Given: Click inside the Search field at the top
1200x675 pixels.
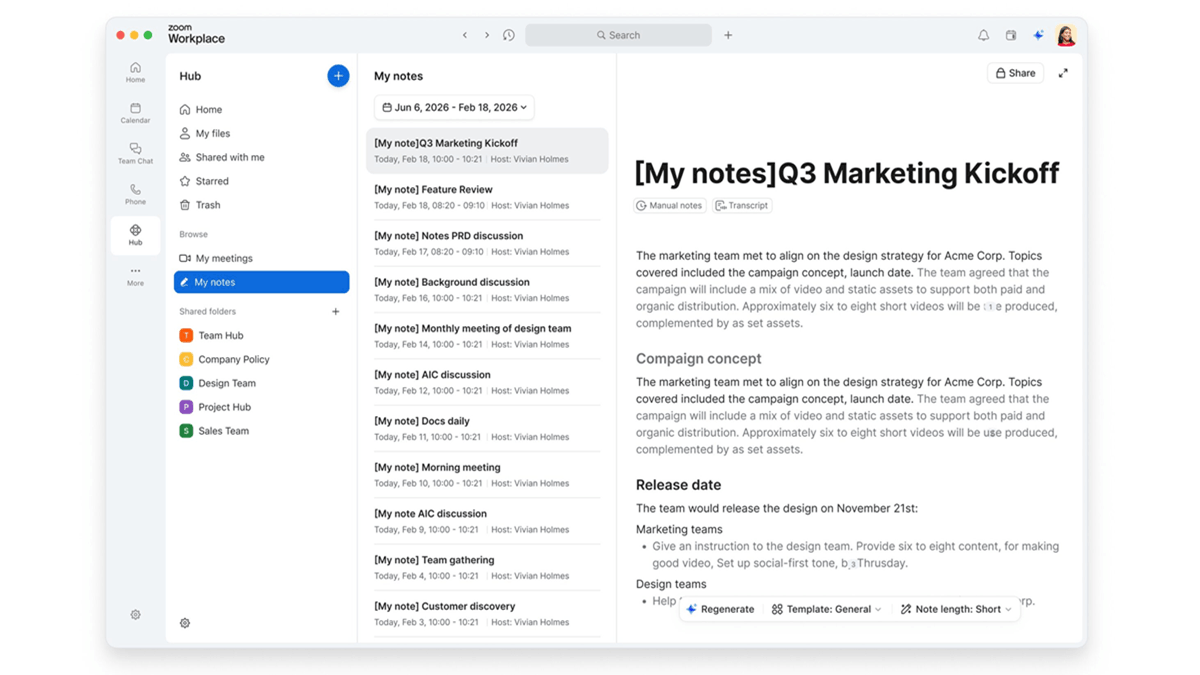Looking at the screenshot, I should (x=618, y=34).
